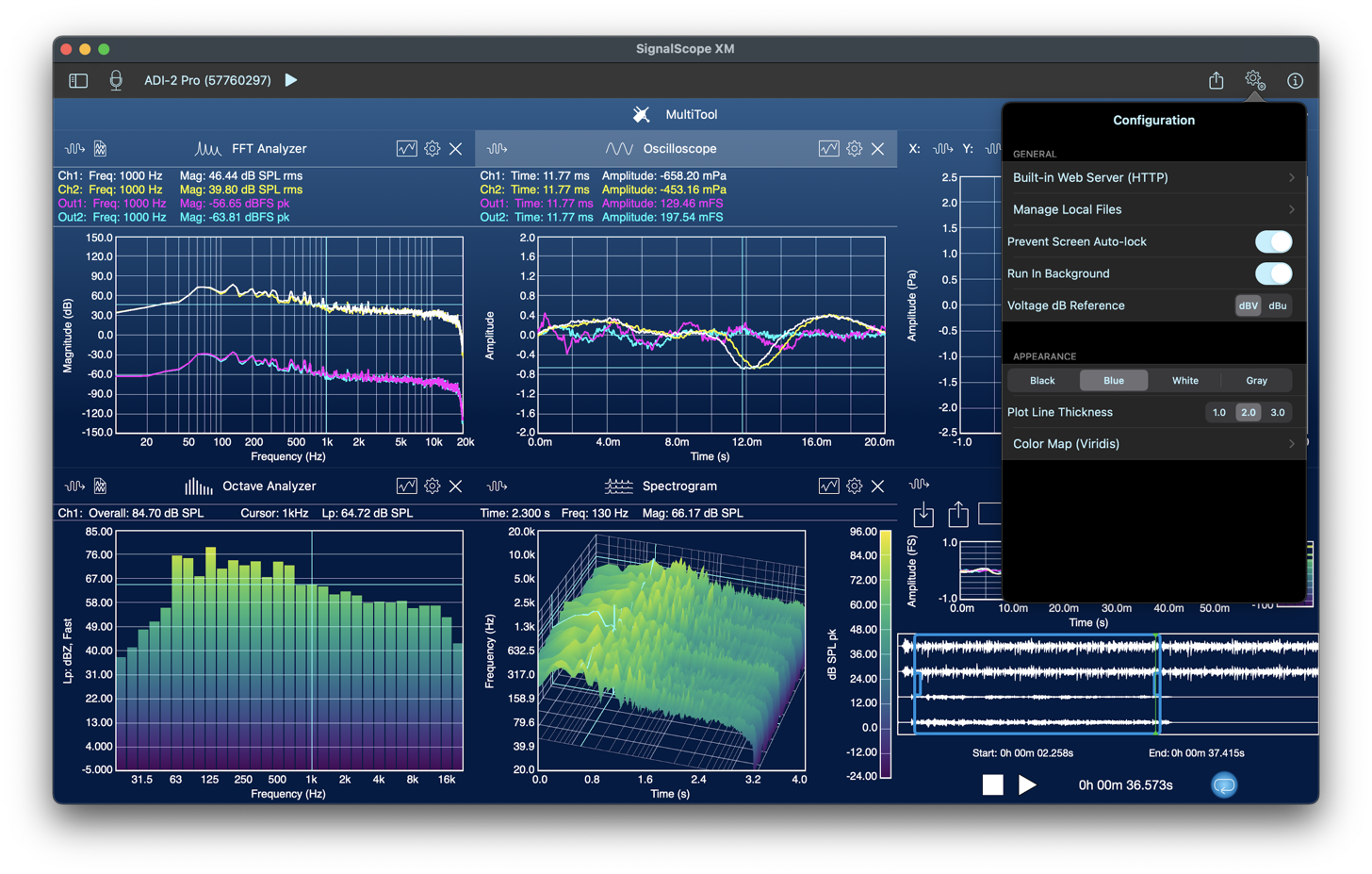Open the share/export icon in the toolbar

coord(1217,80)
